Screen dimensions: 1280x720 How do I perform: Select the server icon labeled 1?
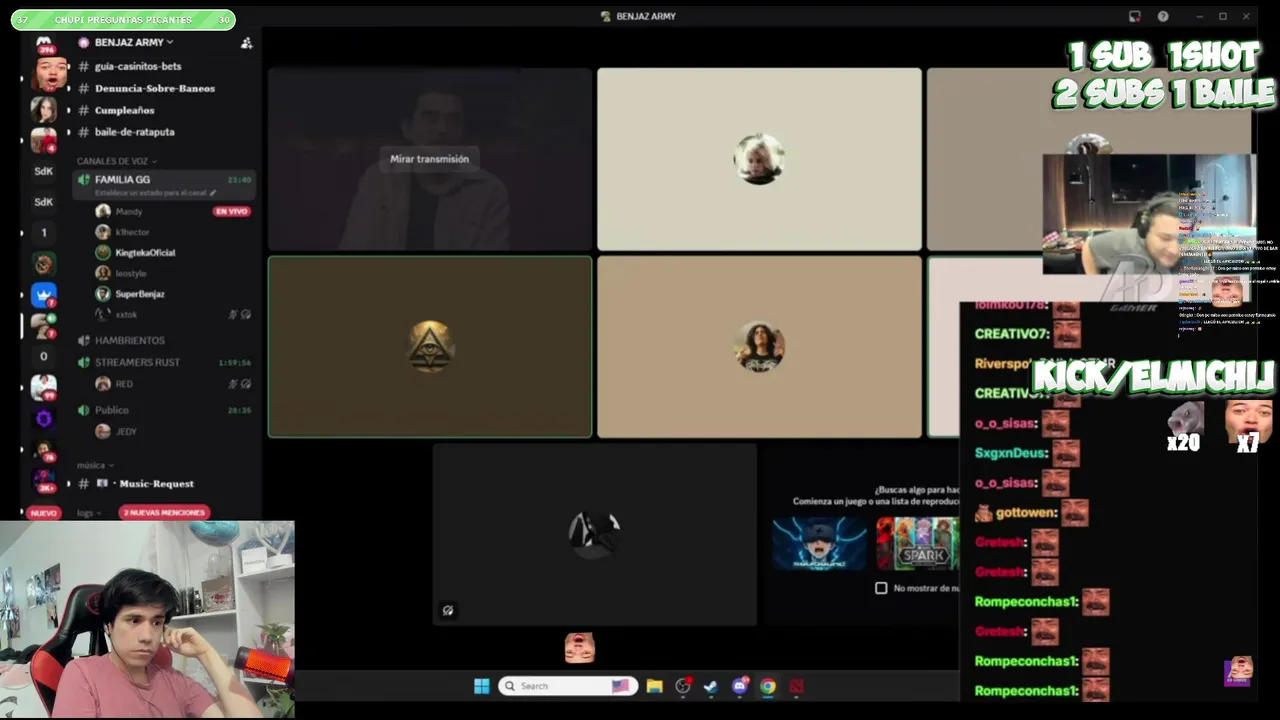pos(44,233)
